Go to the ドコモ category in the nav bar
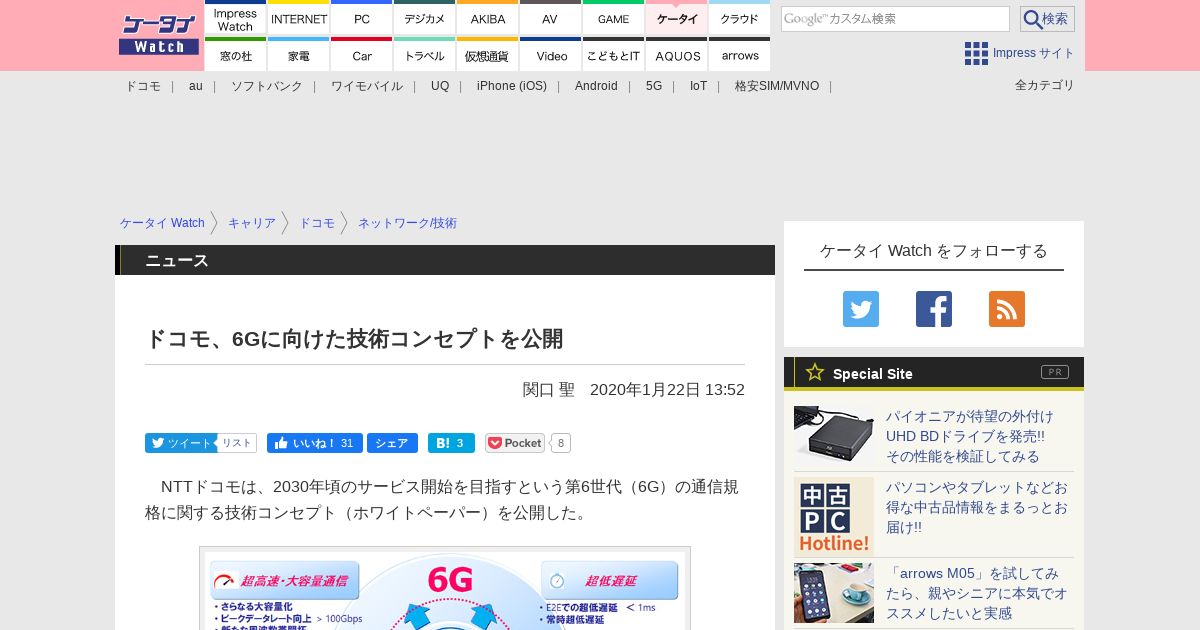The image size is (1200, 630). 142,86
